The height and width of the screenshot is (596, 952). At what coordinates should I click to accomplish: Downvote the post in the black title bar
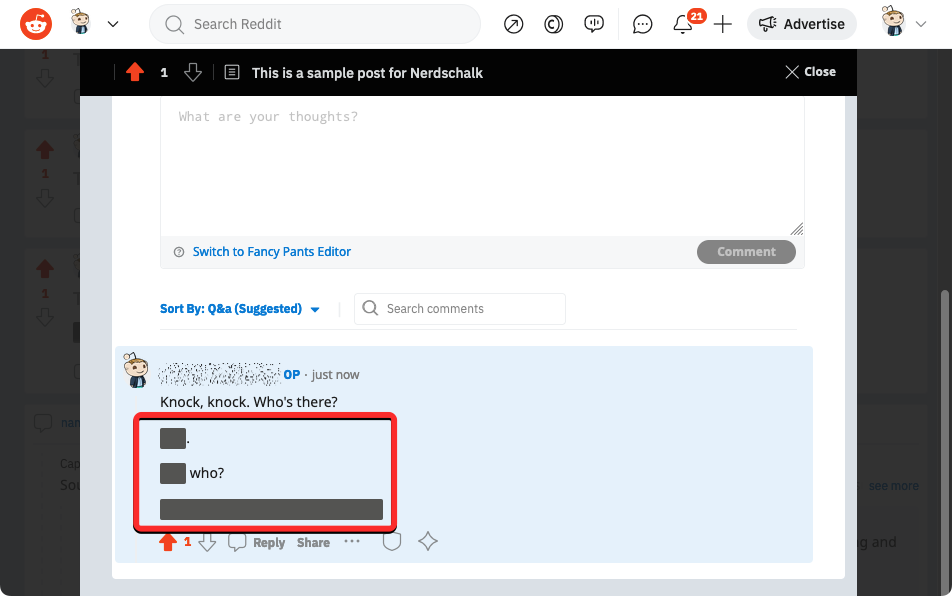[193, 72]
